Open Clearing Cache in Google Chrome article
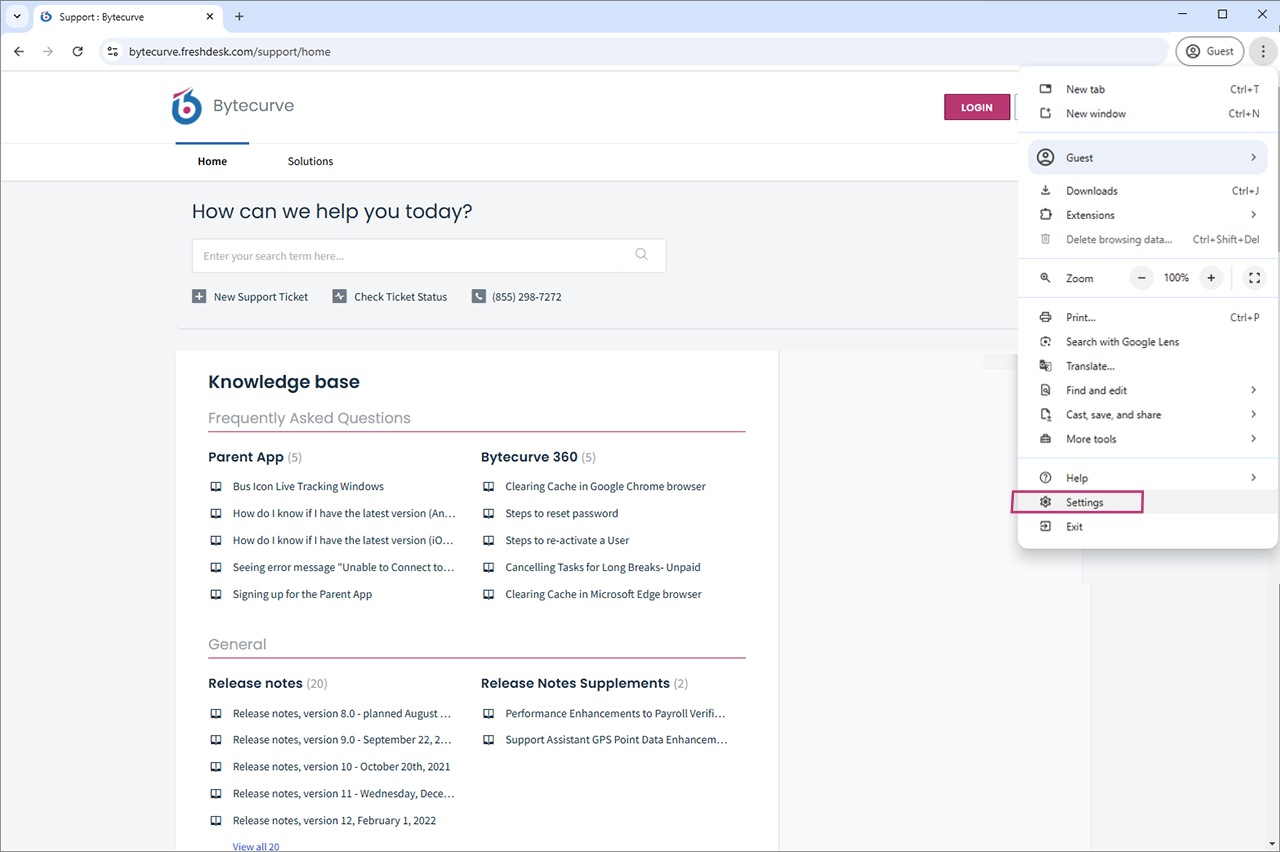This screenshot has width=1280, height=852. click(x=605, y=486)
